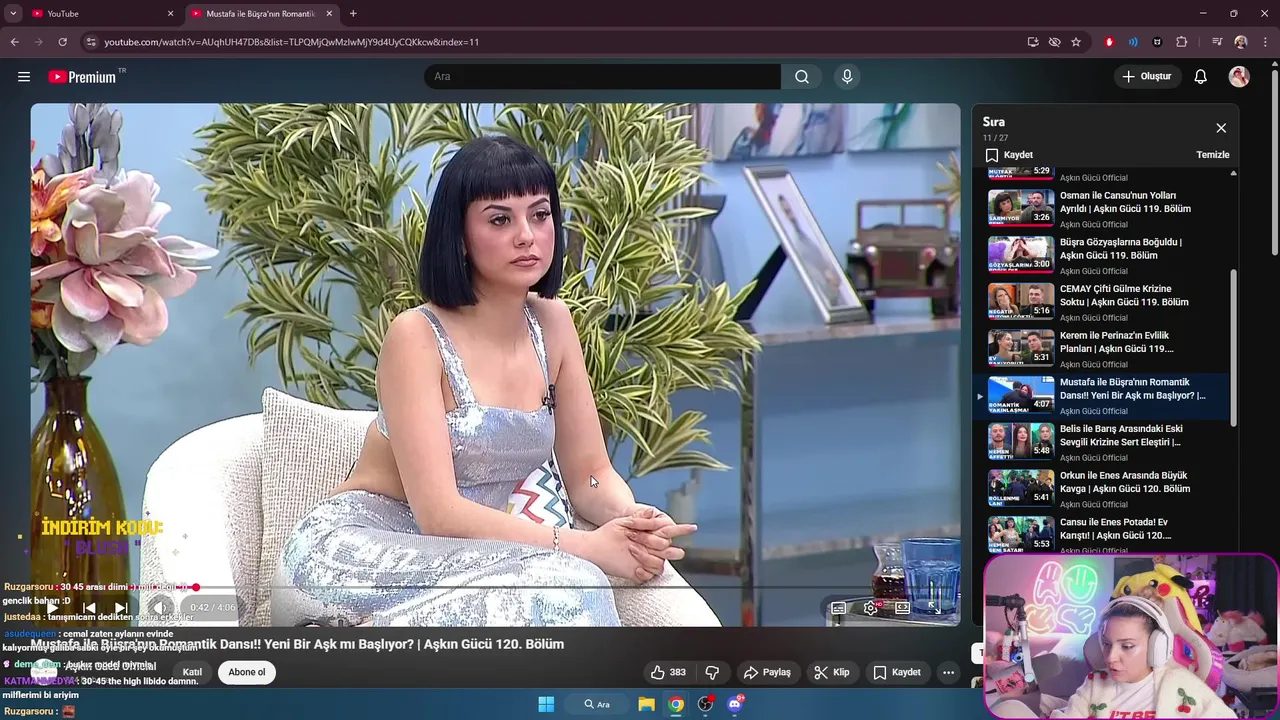The image size is (1280, 720).
Task: Toggle video subtitles
Action: click(839, 607)
